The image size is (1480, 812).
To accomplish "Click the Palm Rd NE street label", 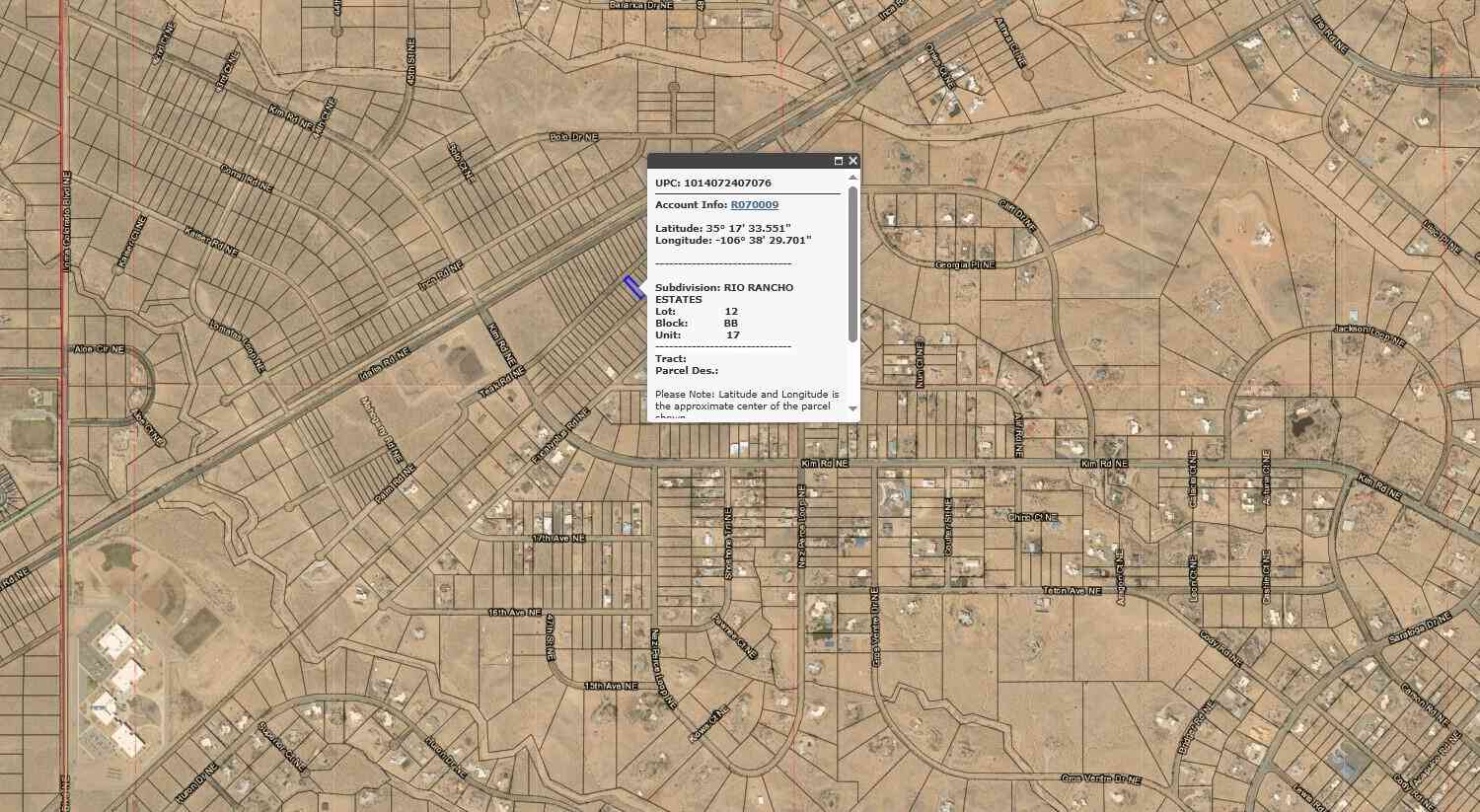I will [x=395, y=485].
